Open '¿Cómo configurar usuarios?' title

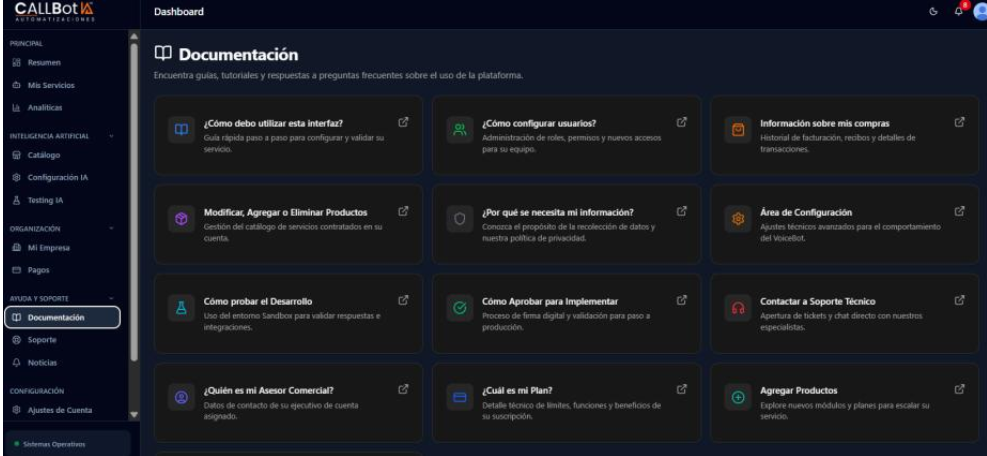[x=539, y=123]
